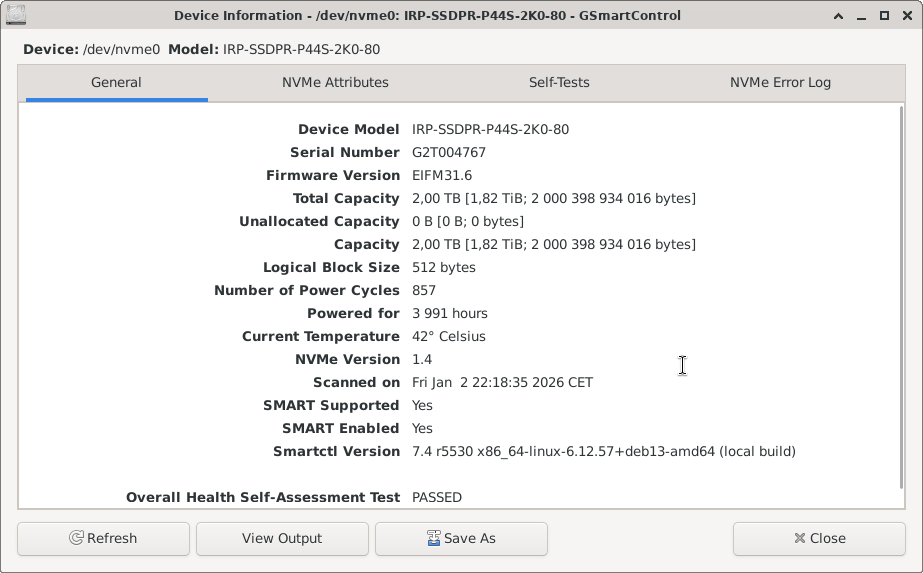This screenshot has height=573, width=923.
Task: Click the Number of Power Cycles label
Action: 307,290
